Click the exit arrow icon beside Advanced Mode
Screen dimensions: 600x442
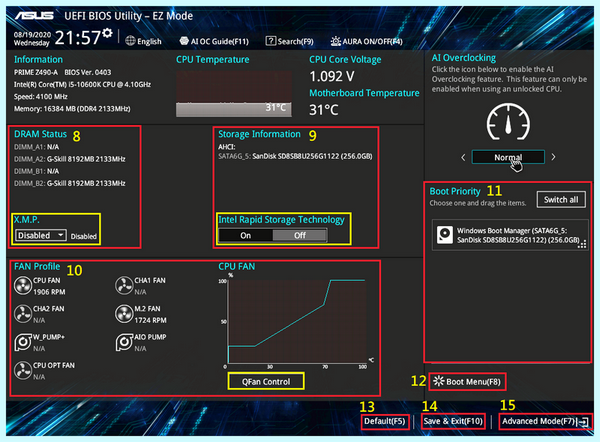[583, 422]
